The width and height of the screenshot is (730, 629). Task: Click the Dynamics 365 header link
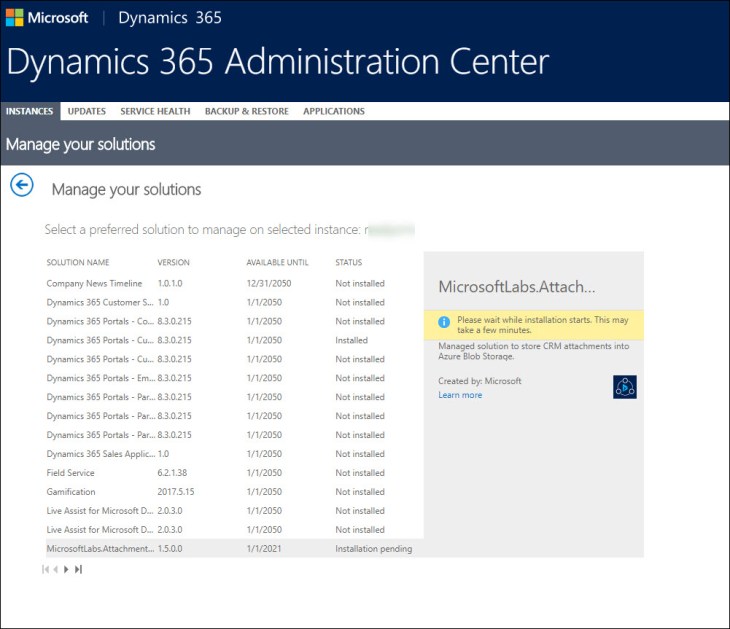(x=170, y=18)
